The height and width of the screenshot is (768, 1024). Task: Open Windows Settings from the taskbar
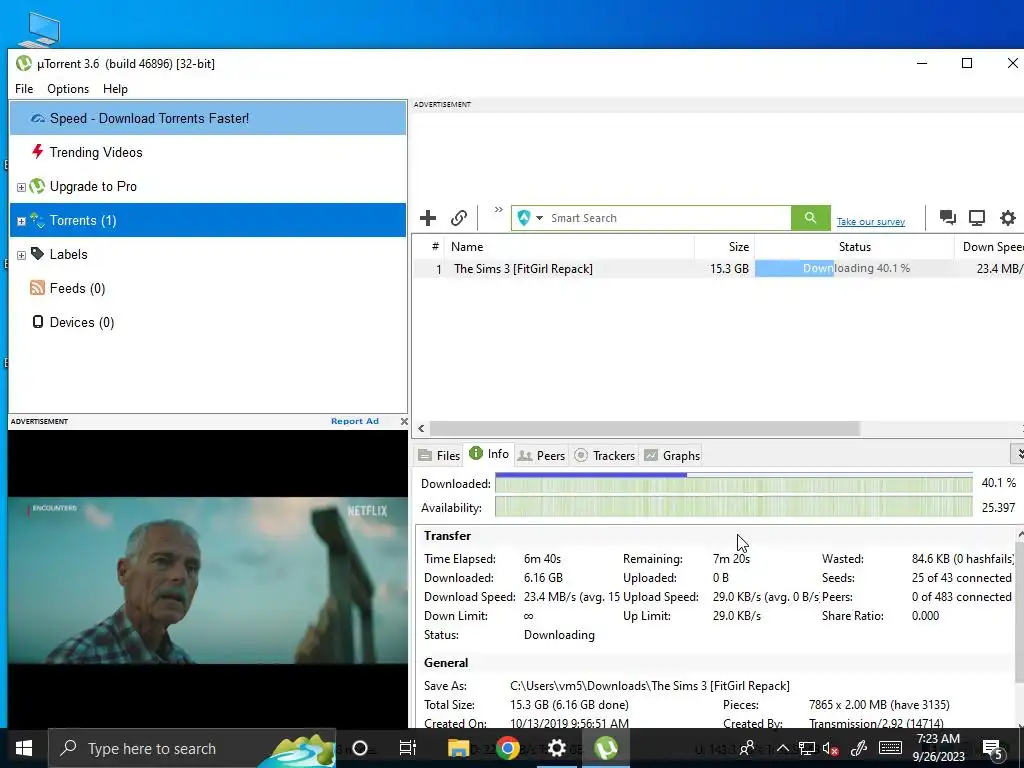[556, 748]
